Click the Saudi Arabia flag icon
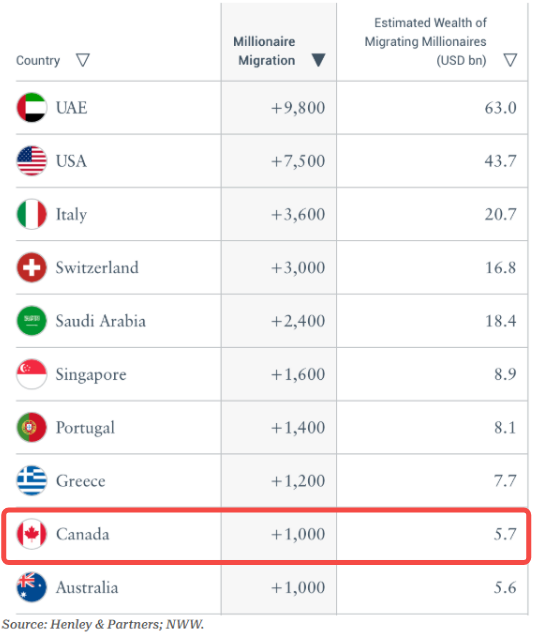Image resolution: width=540 pixels, height=640 pixels. [x=31, y=321]
